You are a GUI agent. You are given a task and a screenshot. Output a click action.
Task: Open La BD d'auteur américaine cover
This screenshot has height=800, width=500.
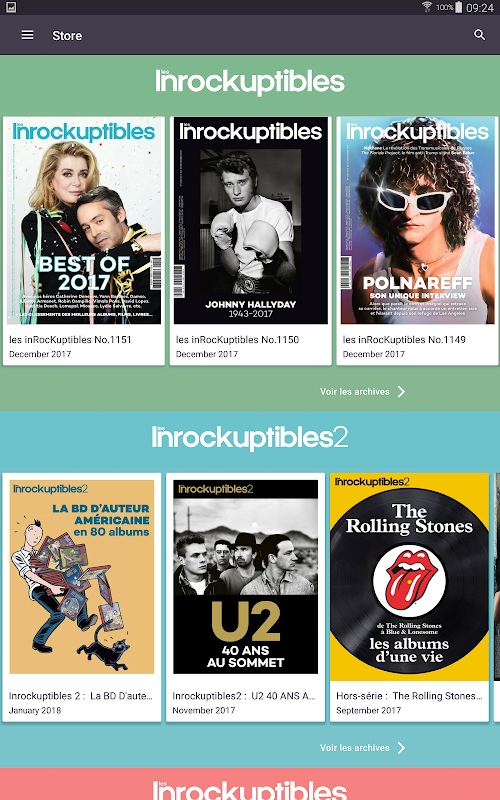[82, 577]
